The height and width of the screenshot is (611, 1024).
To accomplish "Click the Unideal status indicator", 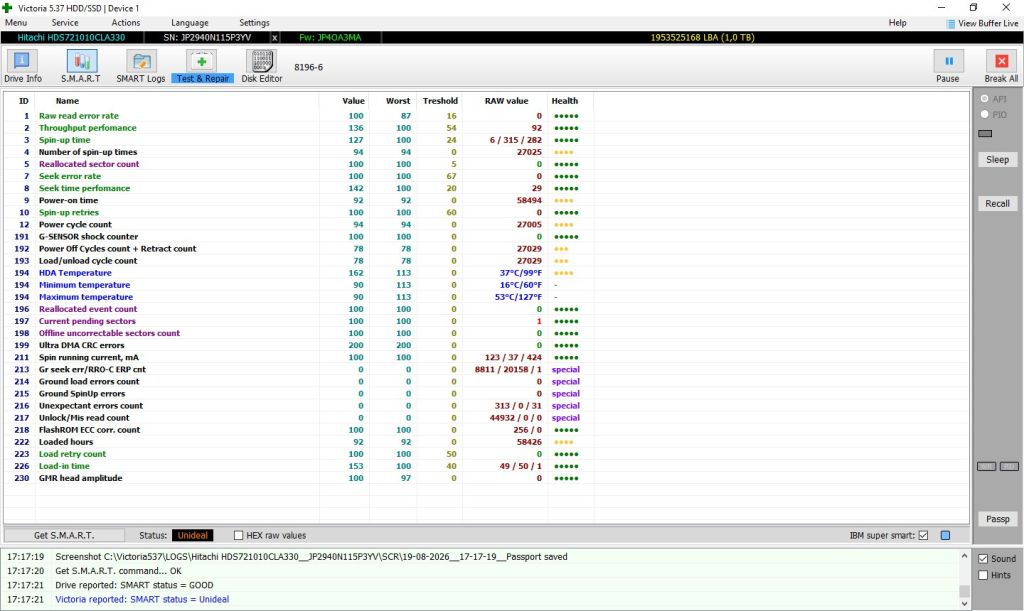I will pyautogui.click(x=193, y=535).
